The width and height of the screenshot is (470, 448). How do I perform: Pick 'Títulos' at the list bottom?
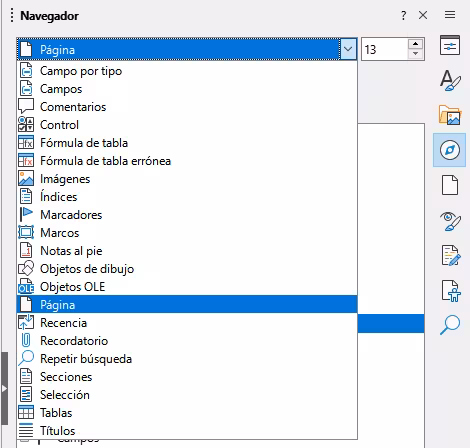[x=187, y=431]
